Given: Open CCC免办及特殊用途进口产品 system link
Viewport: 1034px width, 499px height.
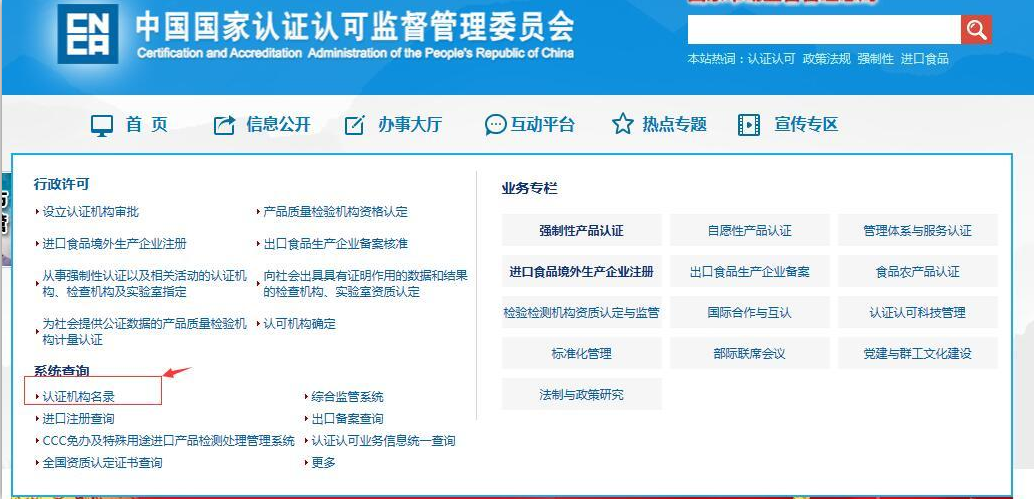Looking at the screenshot, I should [x=169, y=440].
